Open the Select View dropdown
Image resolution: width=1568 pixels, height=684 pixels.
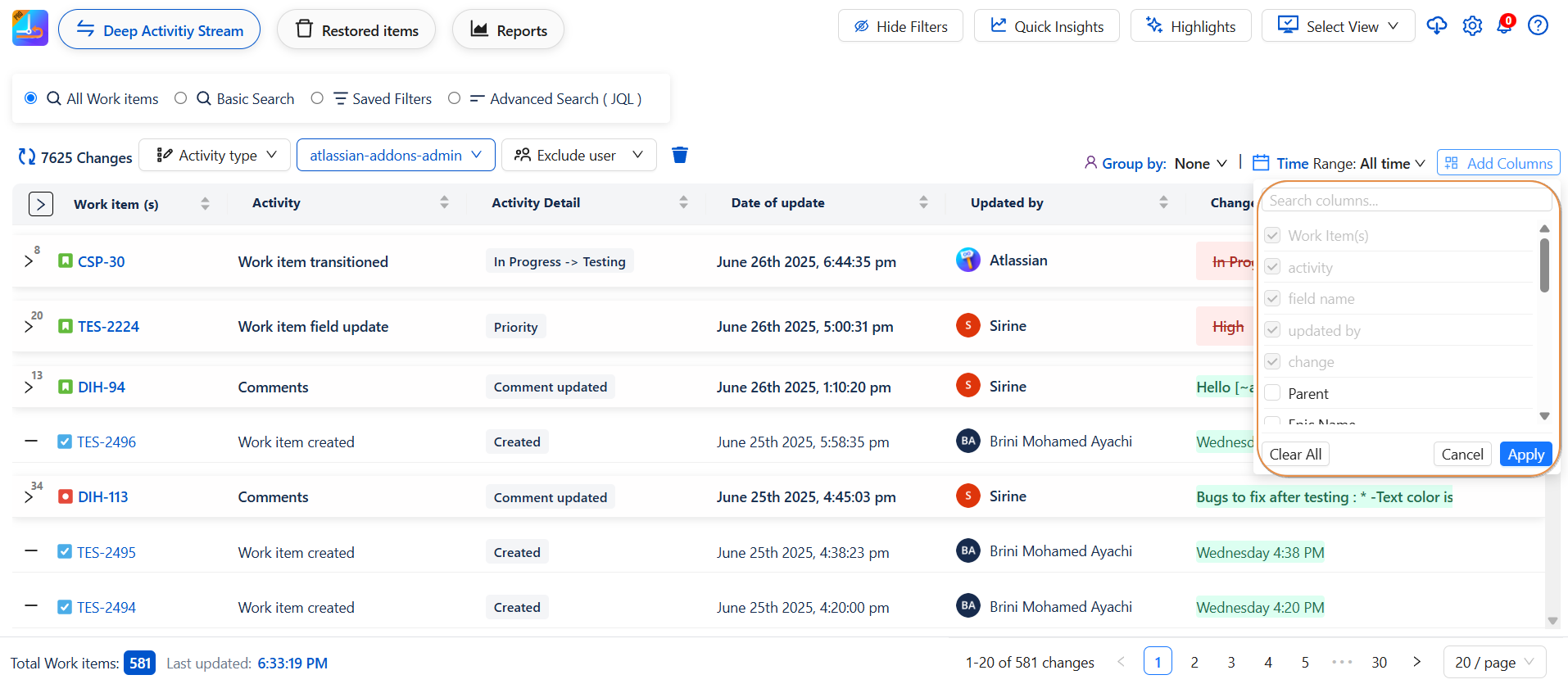tap(1338, 26)
